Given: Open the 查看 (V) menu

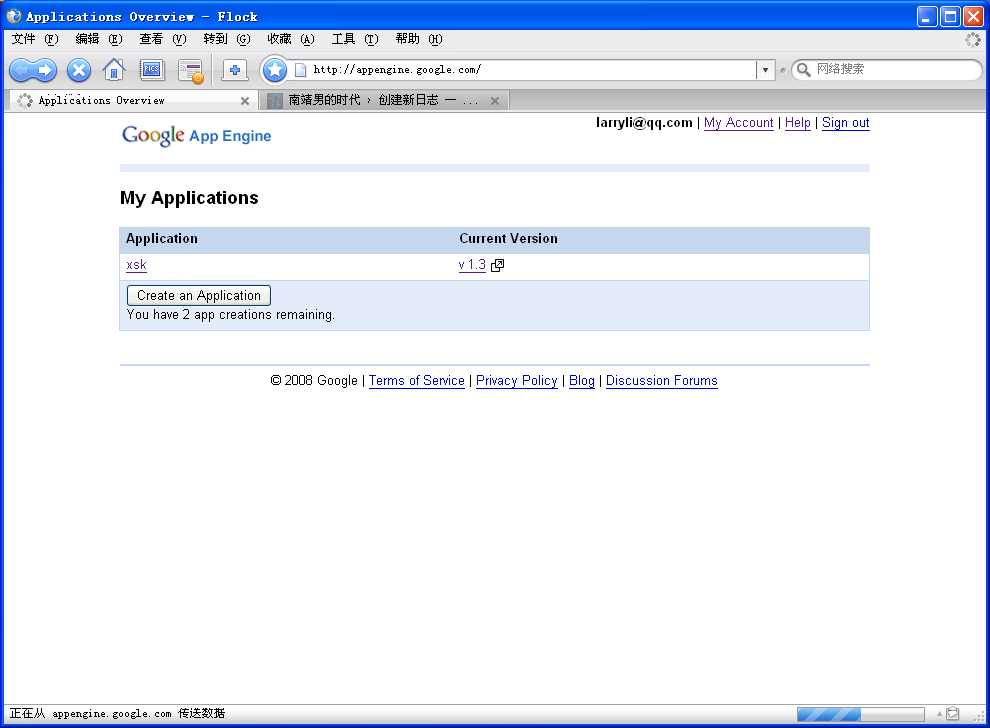Looking at the screenshot, I should point(163,39).
